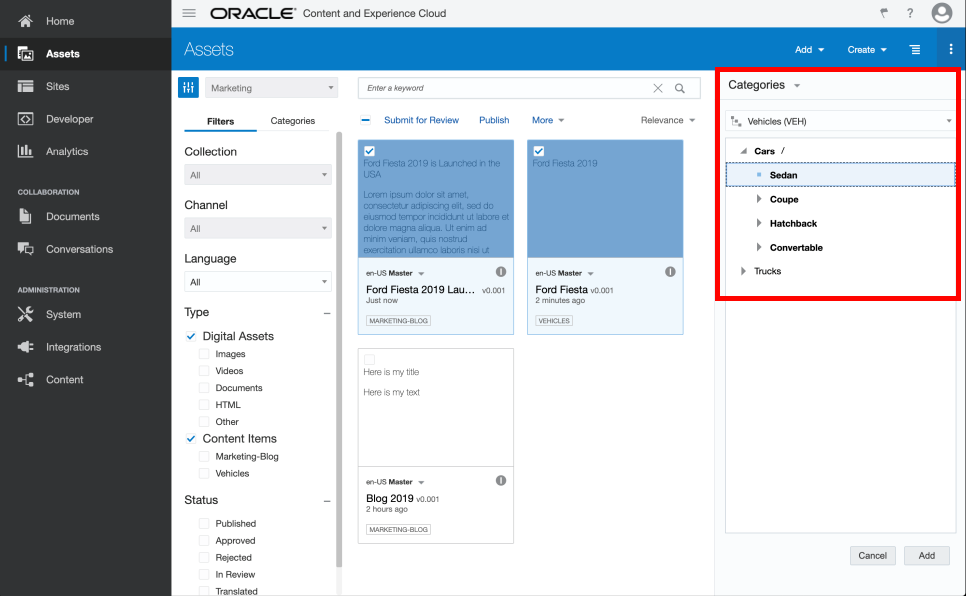
Task: Open the Channel dropdown
Action: (258, 229)
